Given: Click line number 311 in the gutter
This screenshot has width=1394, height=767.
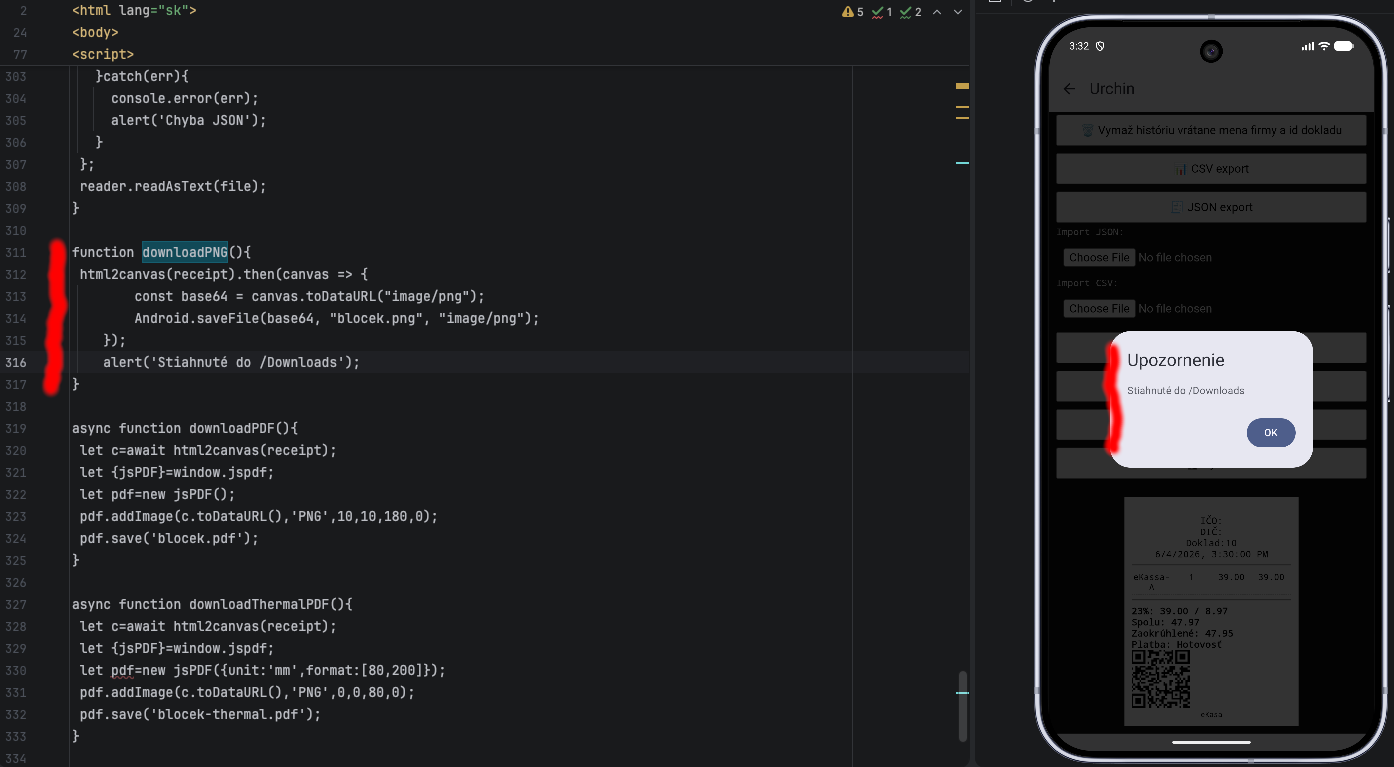Looking at the screenshot, I should pos(16,252).
